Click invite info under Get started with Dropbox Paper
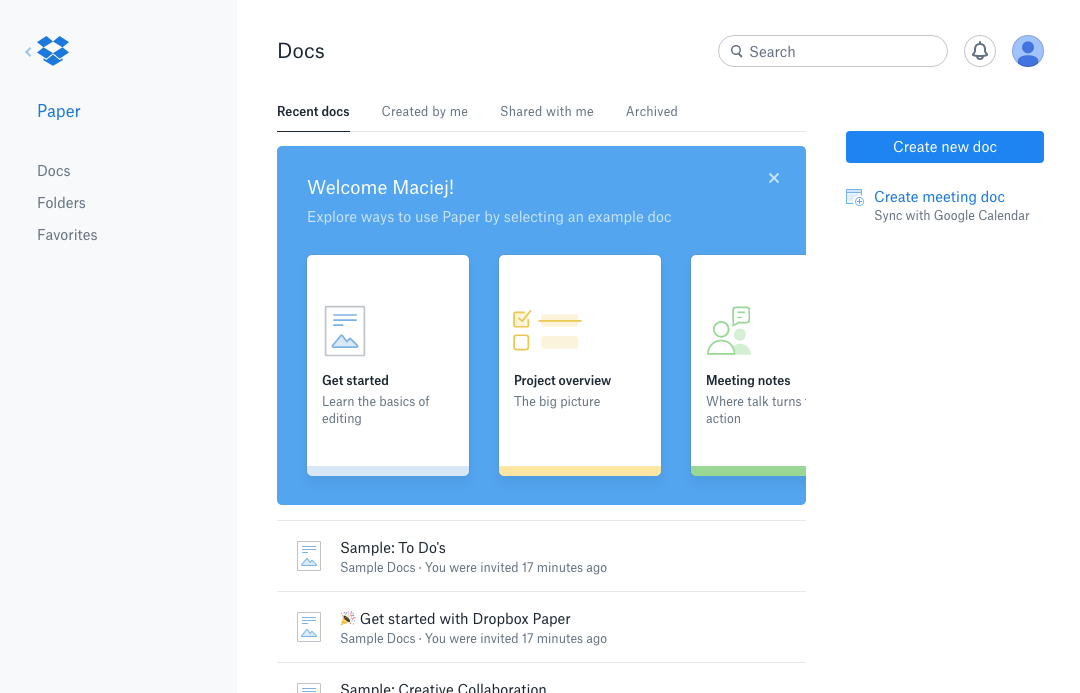1080x693 pixels. (473, 639)
